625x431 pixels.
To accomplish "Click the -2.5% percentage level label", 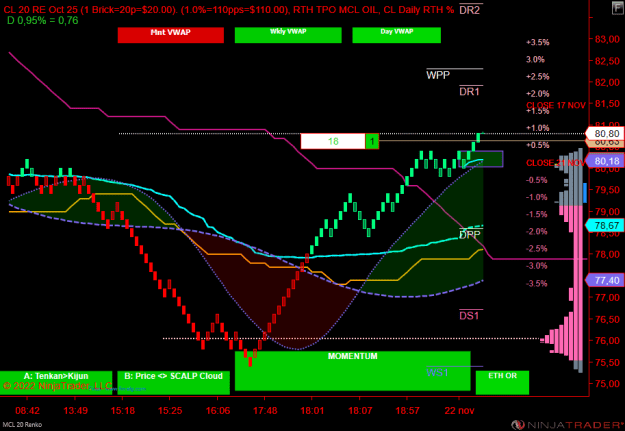I will click(x=538, y=248).
